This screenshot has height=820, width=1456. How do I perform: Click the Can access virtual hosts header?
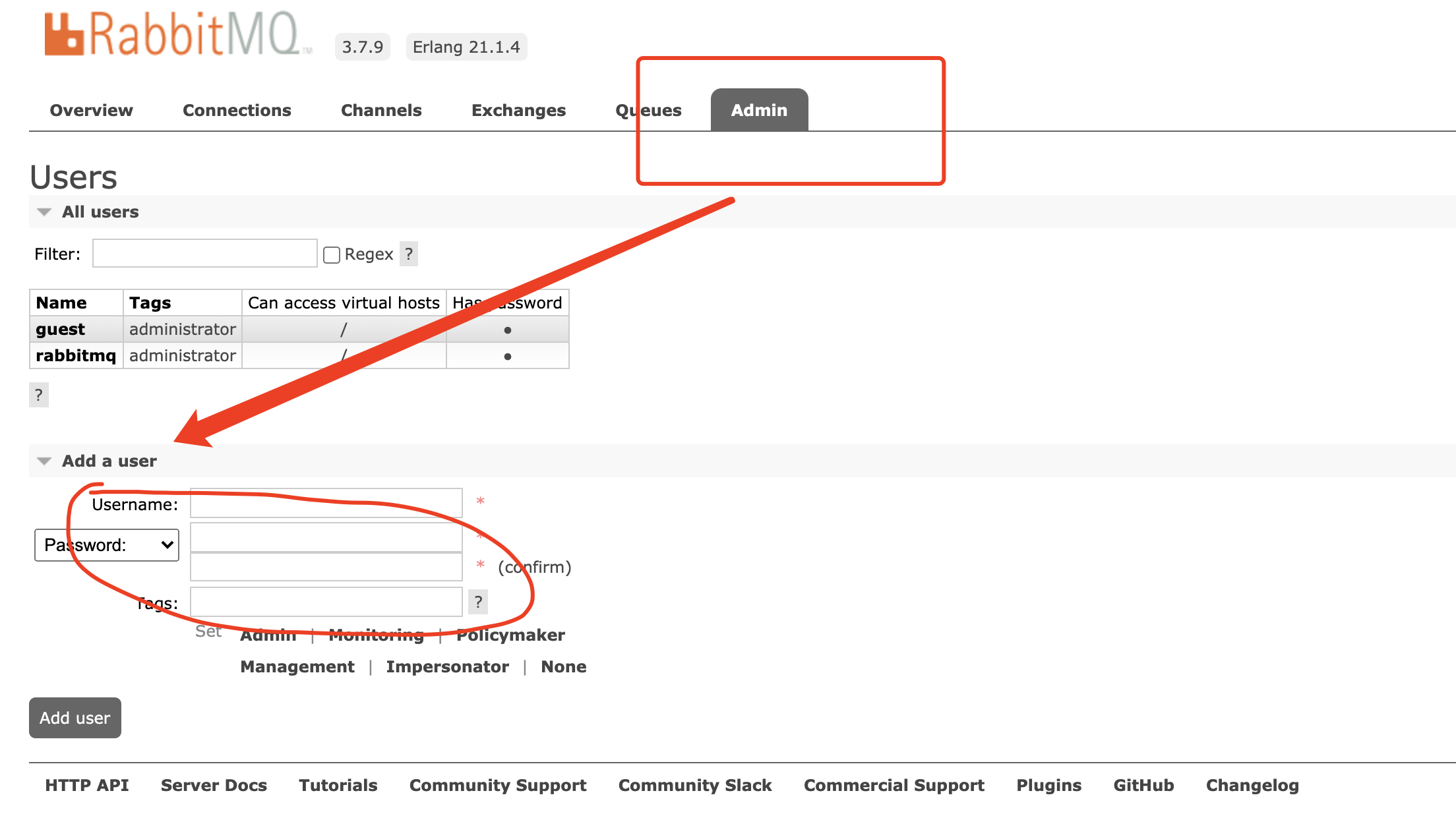tap(344, 303)
